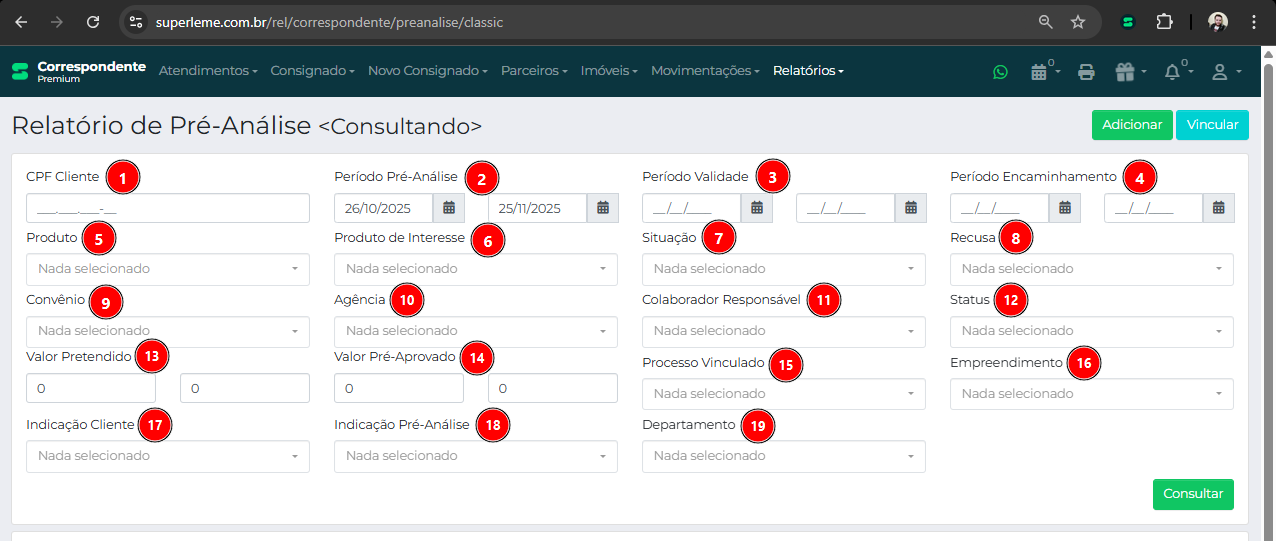Click the Período Pré-Análise start date field
Viewport: 1276px width, 541px height.
(x=384, y=208)
